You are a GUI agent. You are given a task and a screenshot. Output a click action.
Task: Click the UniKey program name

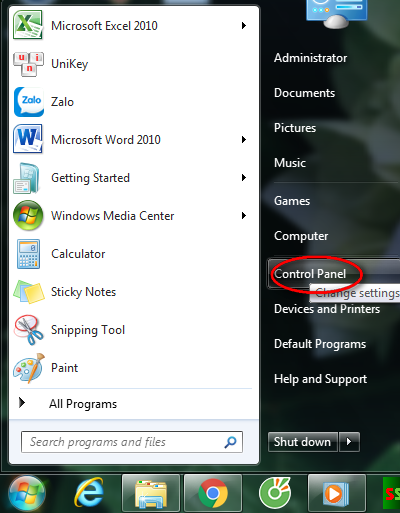tap(70, 64)
